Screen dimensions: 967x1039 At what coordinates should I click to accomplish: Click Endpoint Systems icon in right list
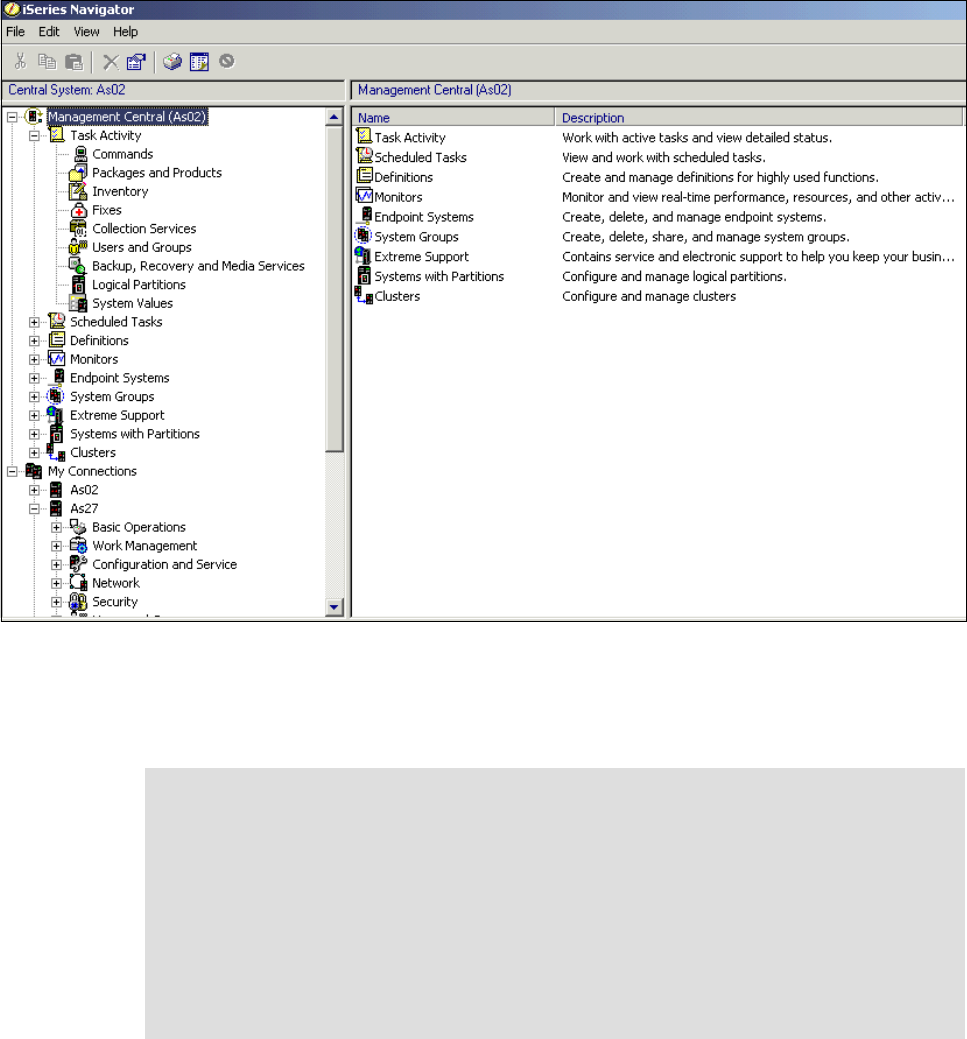pos(366,215)
